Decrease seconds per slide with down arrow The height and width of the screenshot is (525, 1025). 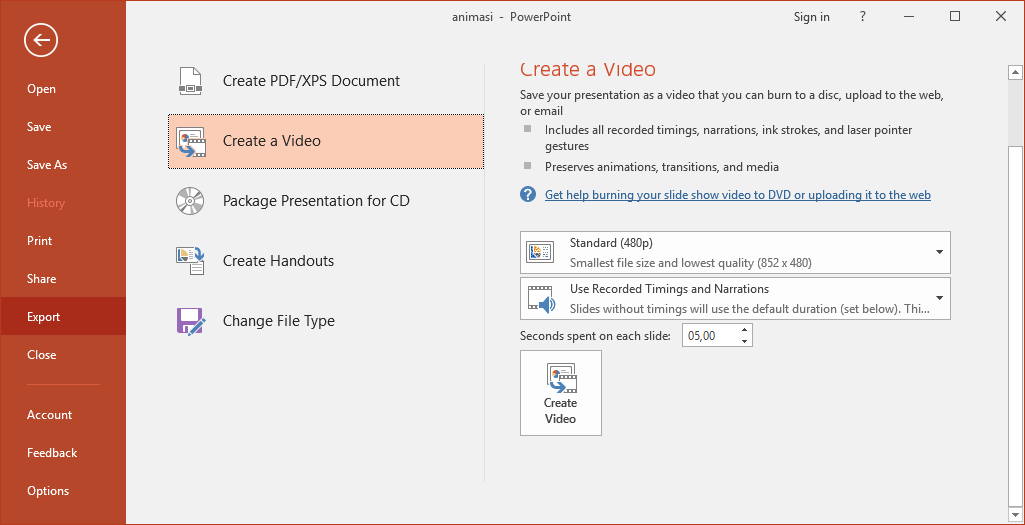point(744,341)
